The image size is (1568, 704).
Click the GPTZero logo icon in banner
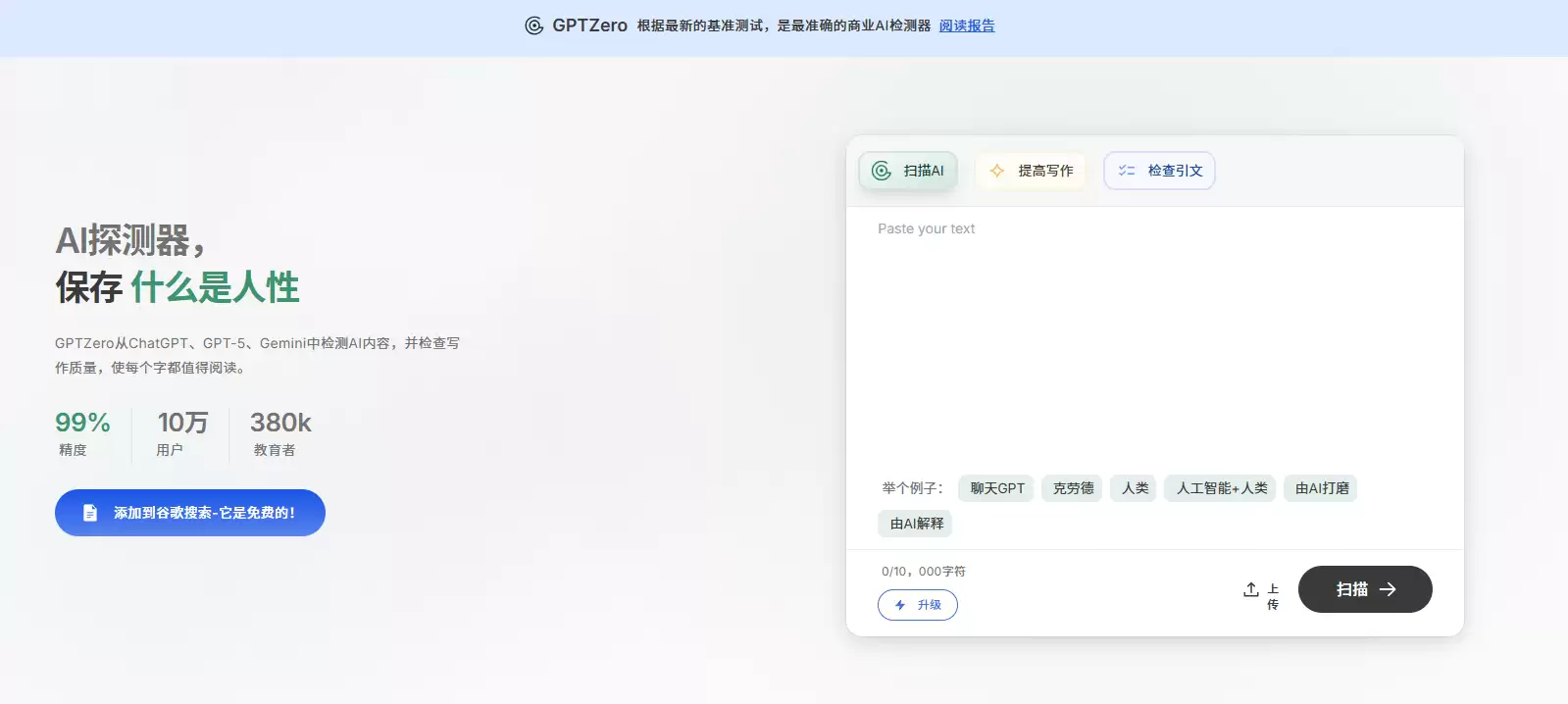tap(534, 25)
